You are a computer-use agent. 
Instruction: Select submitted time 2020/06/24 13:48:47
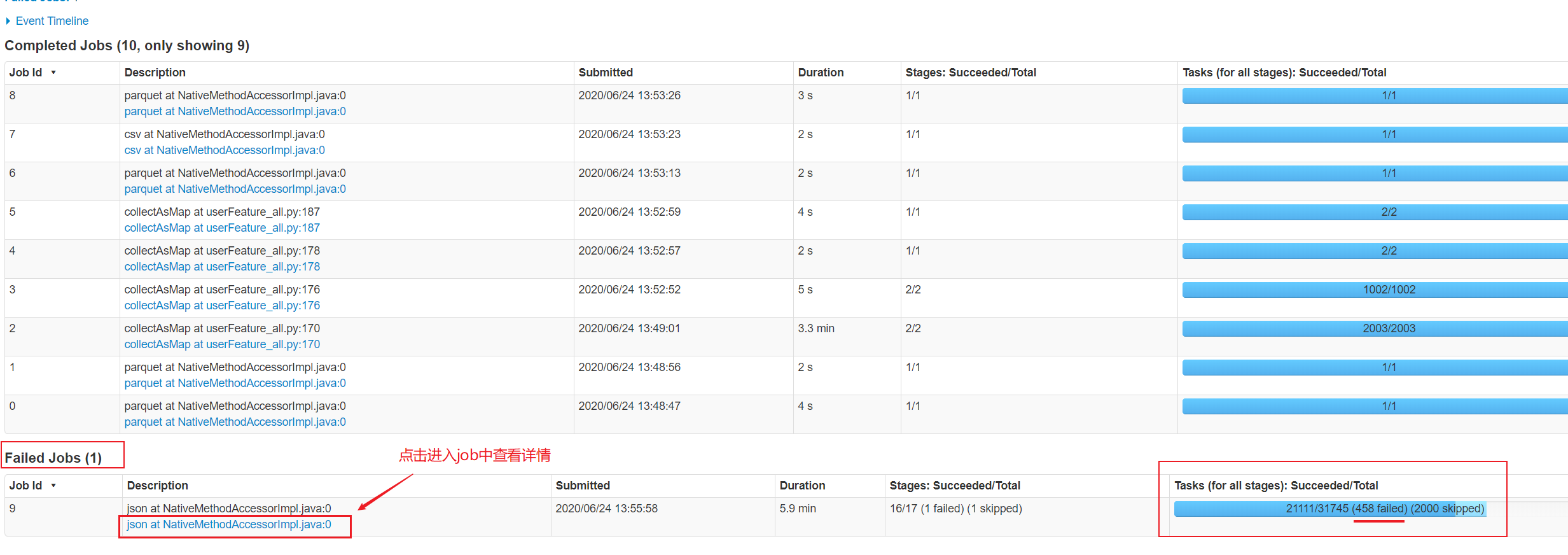click(629, 406)
